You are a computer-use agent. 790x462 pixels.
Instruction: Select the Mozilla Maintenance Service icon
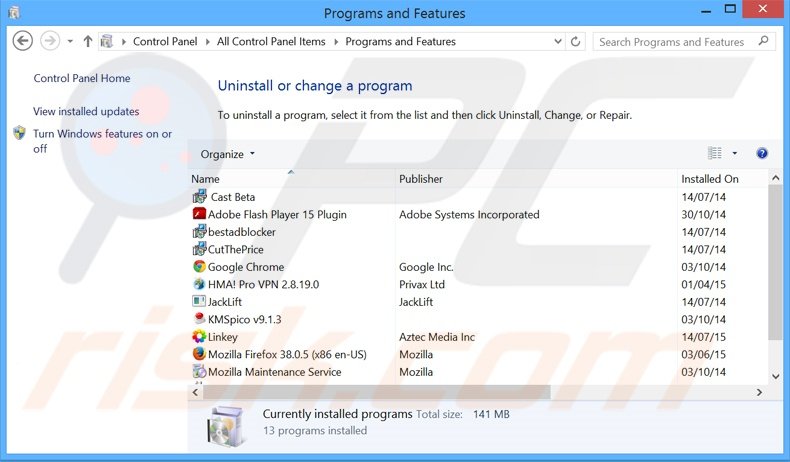point(200,371)
